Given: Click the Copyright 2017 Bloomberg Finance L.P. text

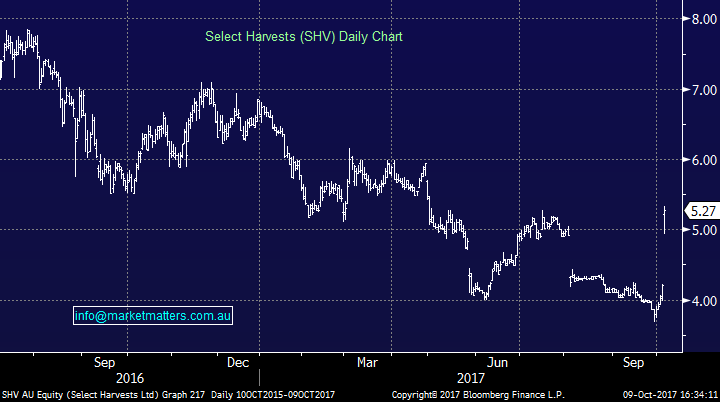Looking at the screenshot, I should click(x=478, y=395).
